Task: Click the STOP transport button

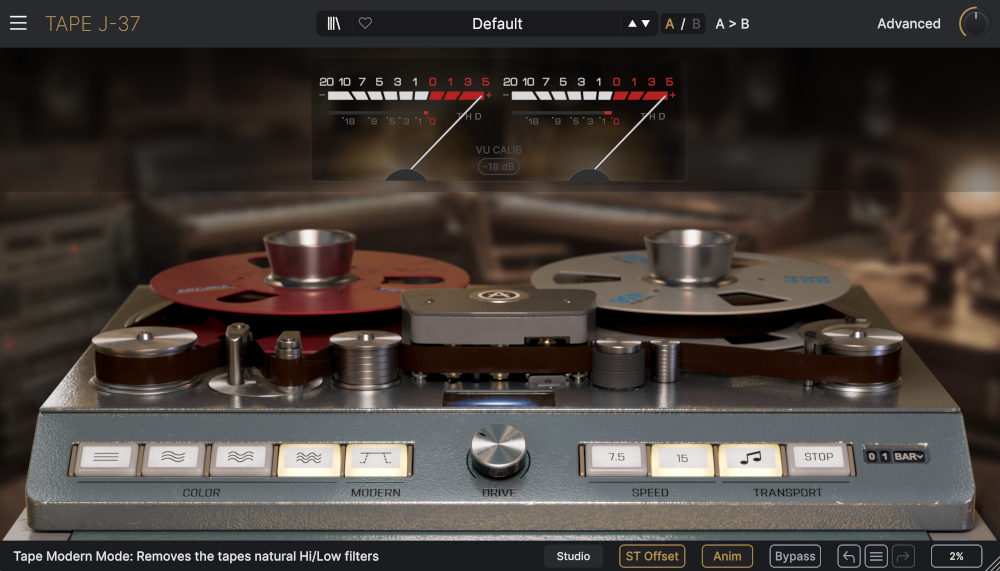Action: (818, 459)
